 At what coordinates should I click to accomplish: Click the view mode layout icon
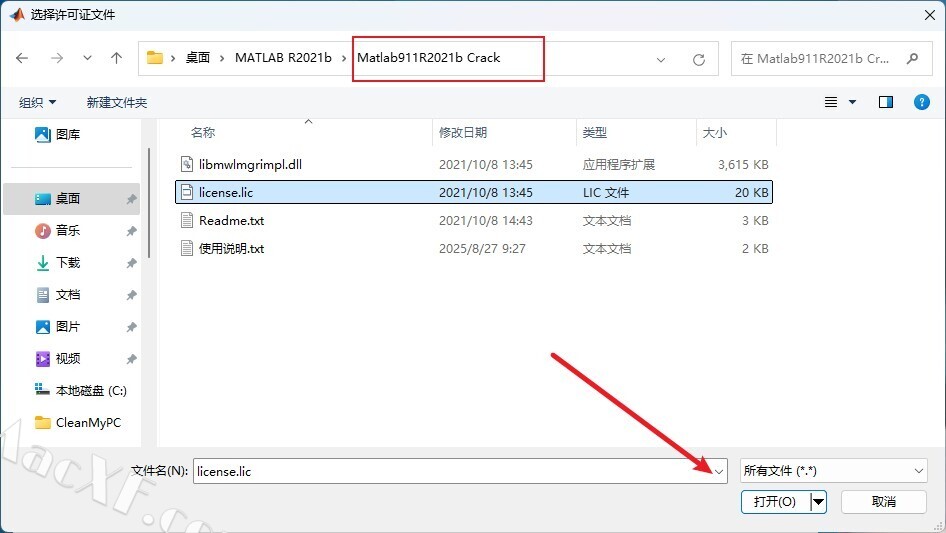point(830,102)
